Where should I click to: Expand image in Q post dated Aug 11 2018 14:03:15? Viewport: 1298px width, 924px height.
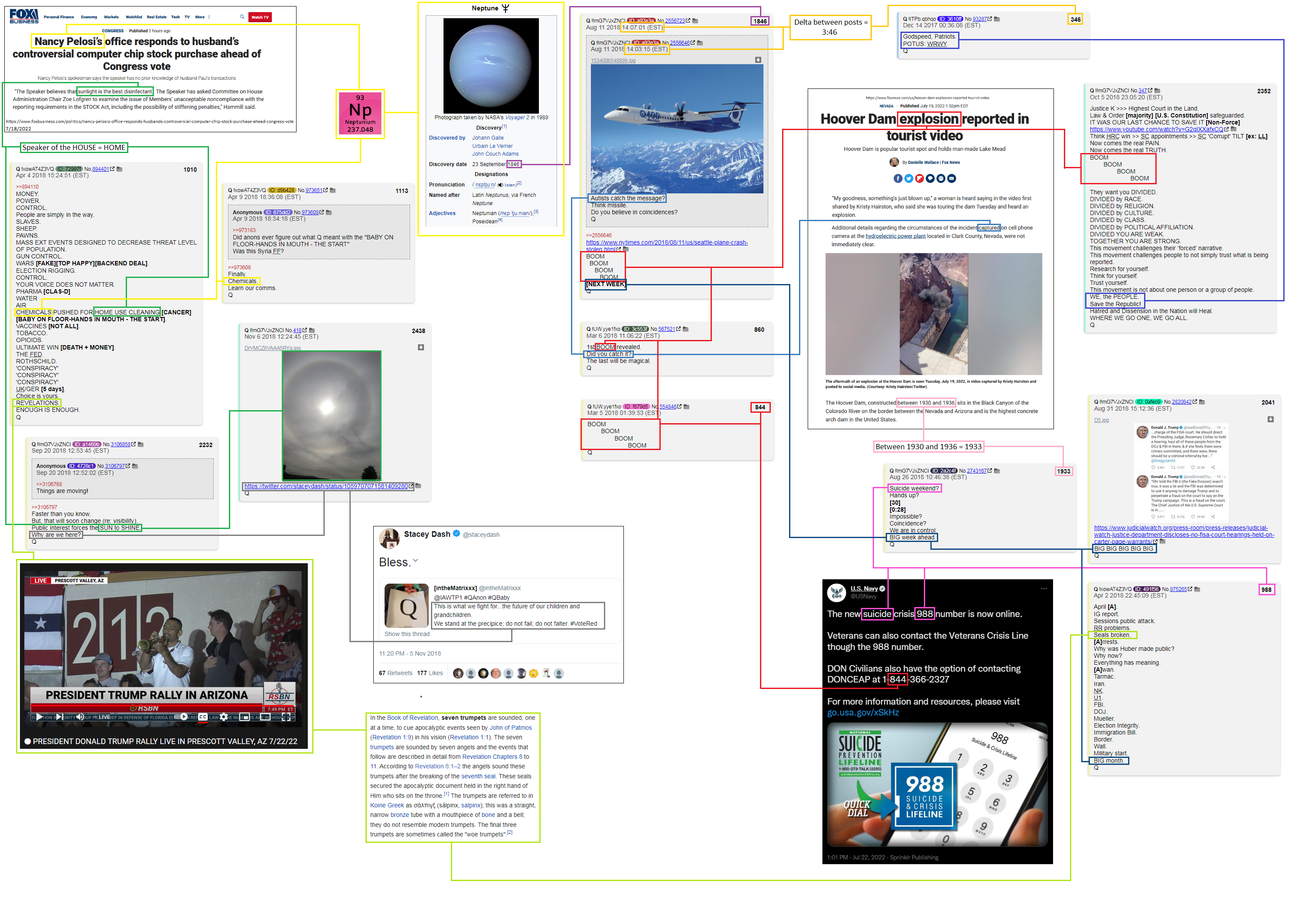pos(758,60)
